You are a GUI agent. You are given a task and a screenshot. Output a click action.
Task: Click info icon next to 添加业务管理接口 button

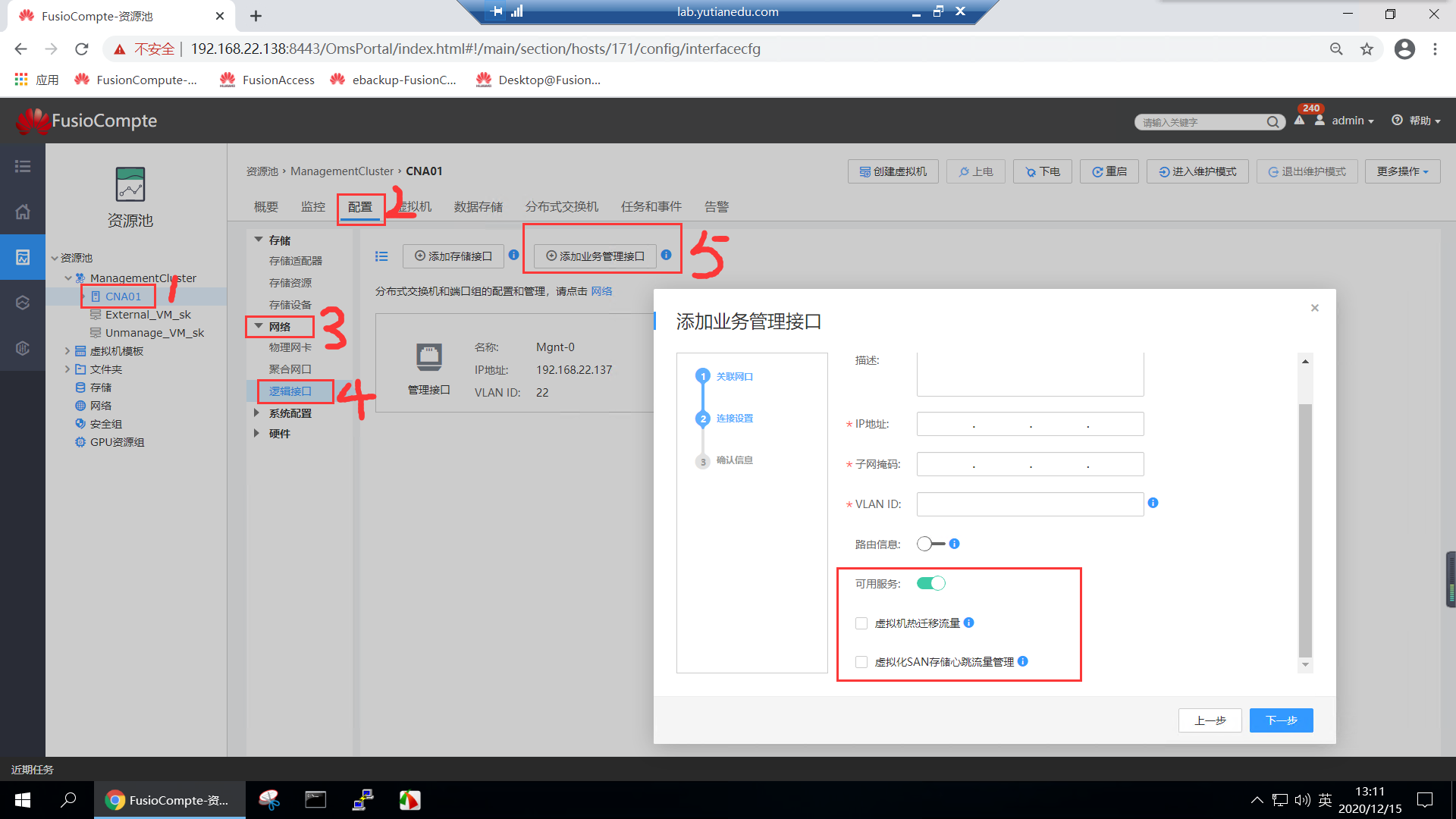[666, 256]
